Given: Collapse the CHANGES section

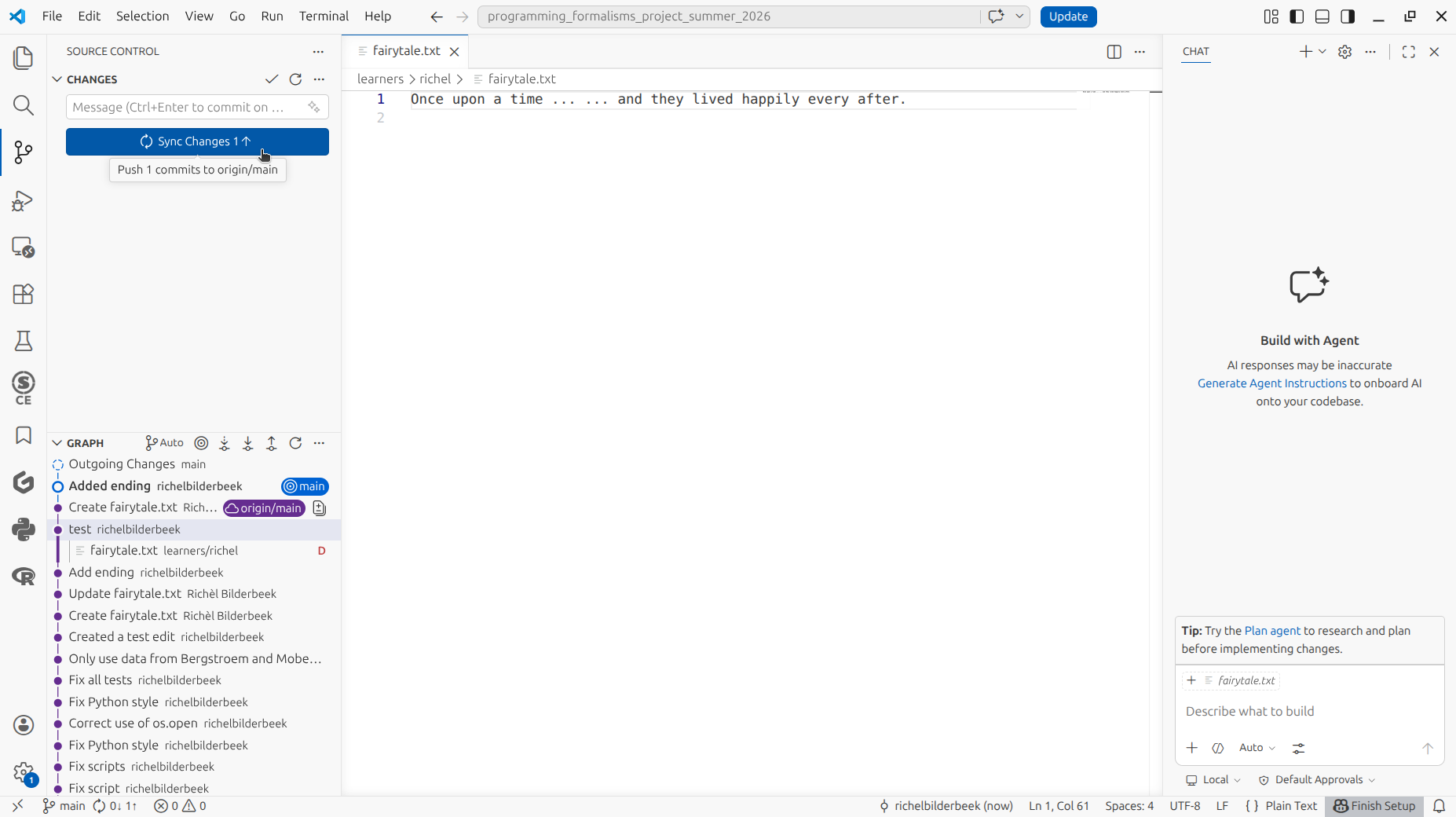Looking at the screenshot, I should pyautogui.click(x=57, y=79).
